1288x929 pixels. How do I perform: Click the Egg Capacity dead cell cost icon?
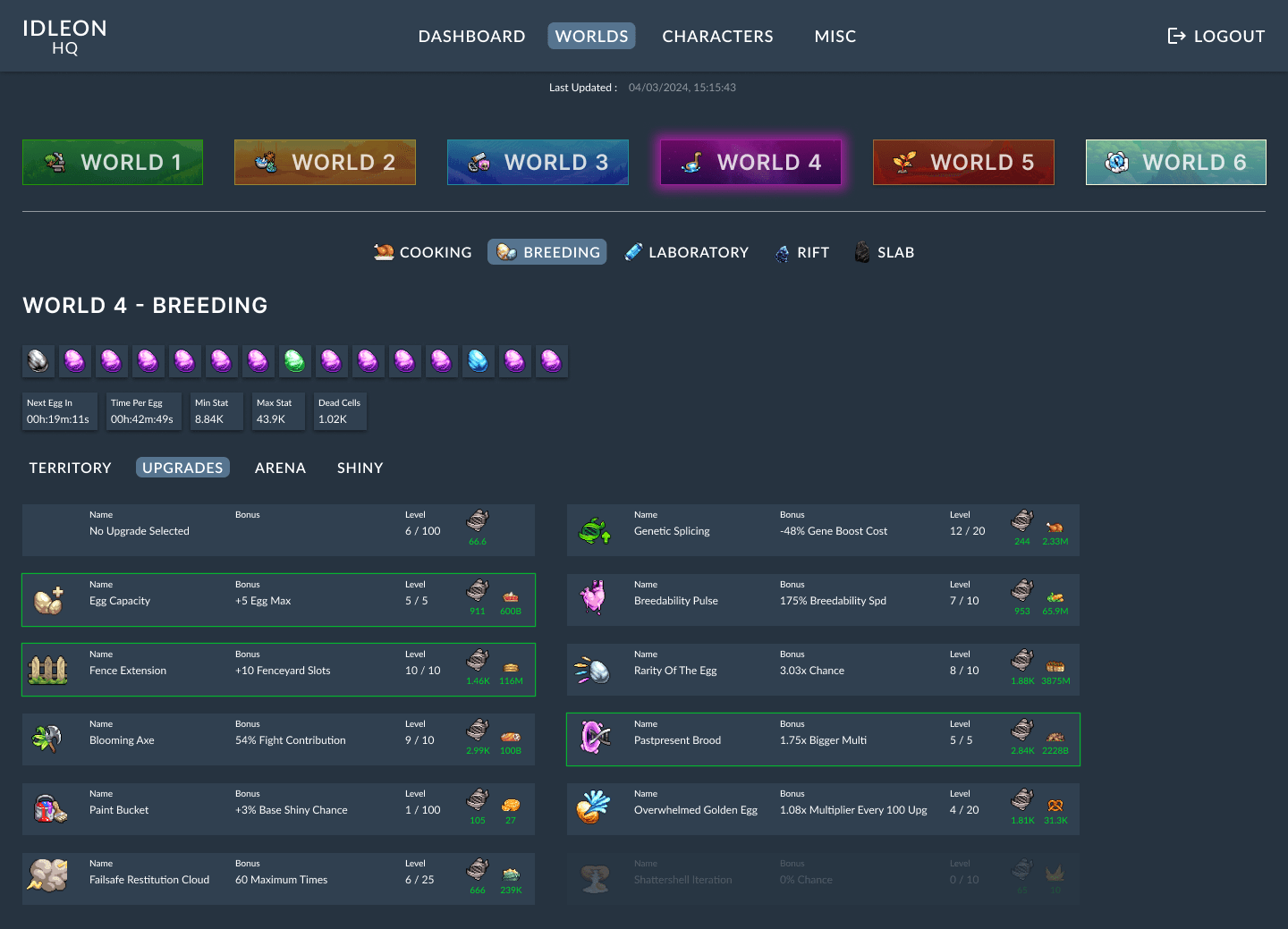pos(478,590)
